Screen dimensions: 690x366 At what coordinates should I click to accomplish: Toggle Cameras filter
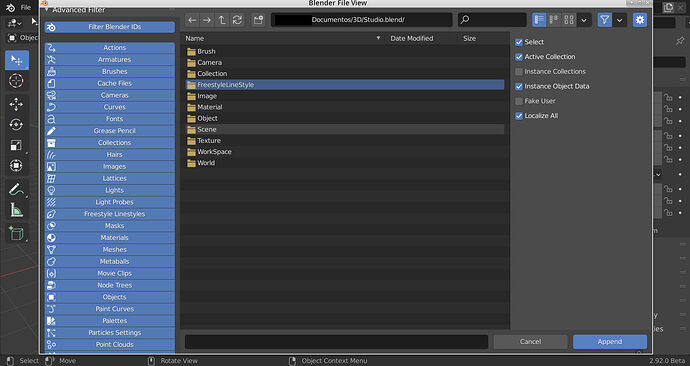coord(110,95)
